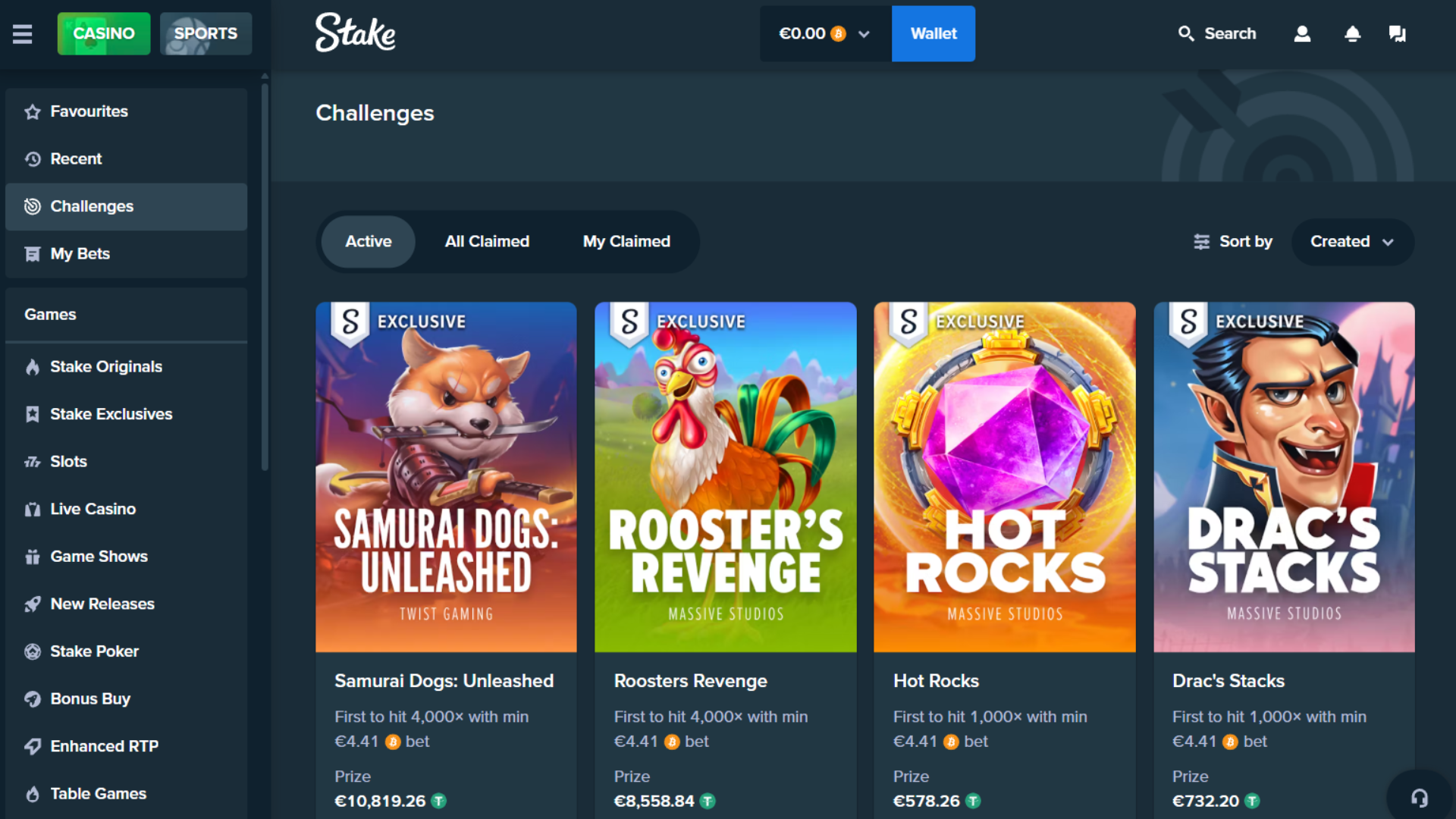Viewport: 1456px width, 819px height.
Task: Click the Stake logo
Action: tap(355, 33)
